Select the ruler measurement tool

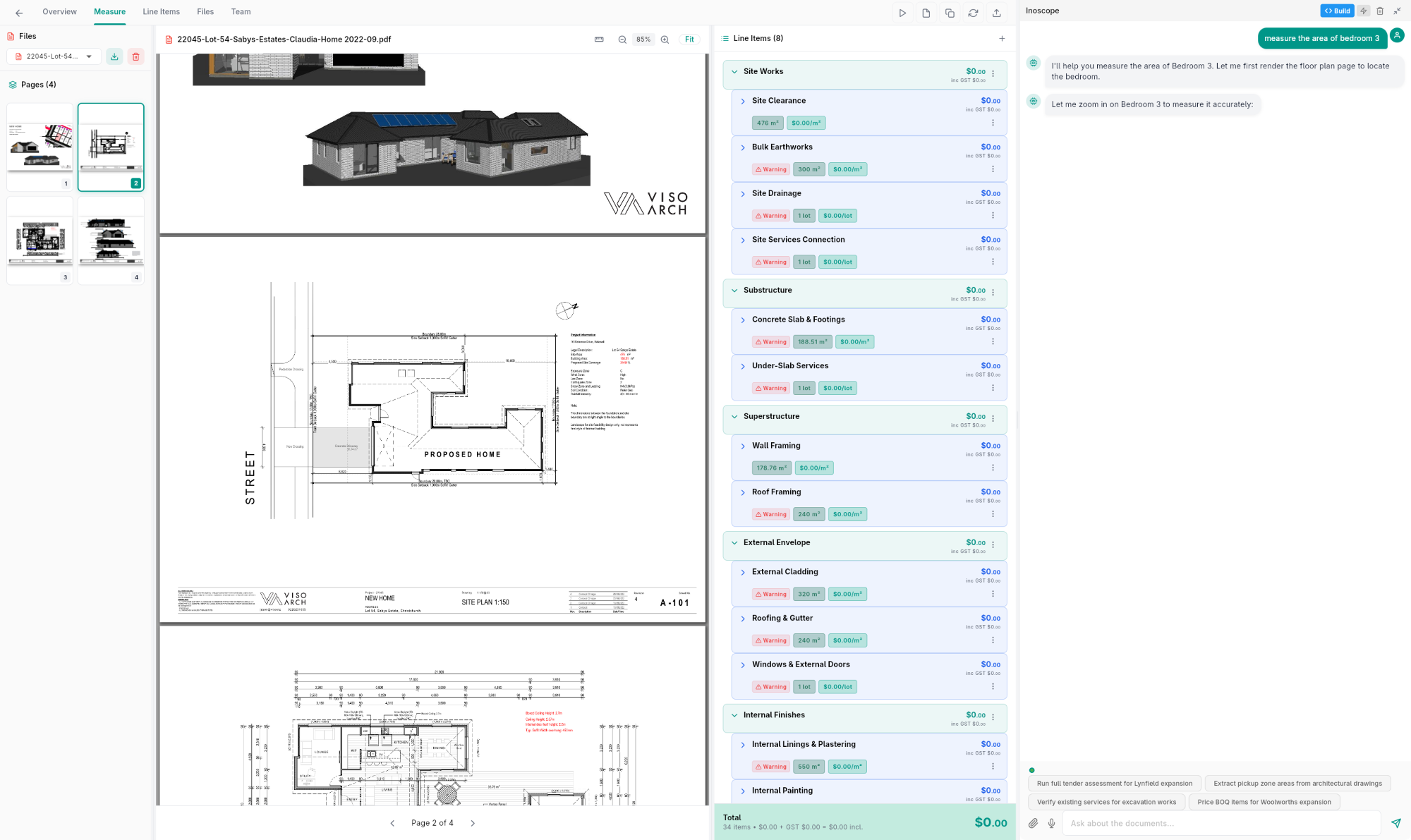click(x=599, y=39)
